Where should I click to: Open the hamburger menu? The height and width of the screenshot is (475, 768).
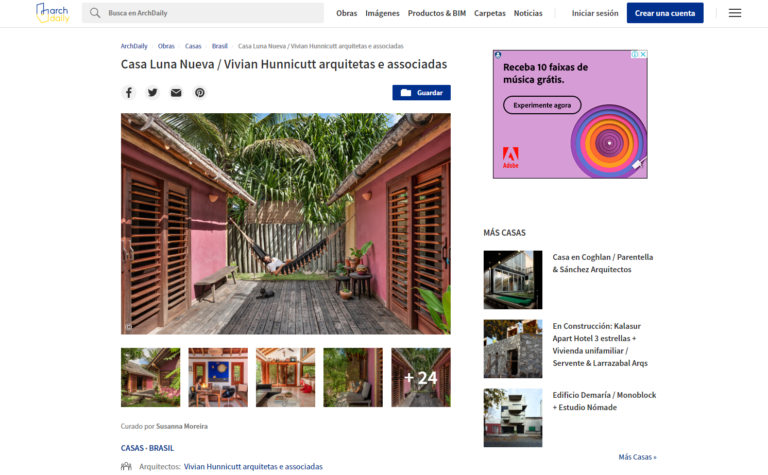735,13
